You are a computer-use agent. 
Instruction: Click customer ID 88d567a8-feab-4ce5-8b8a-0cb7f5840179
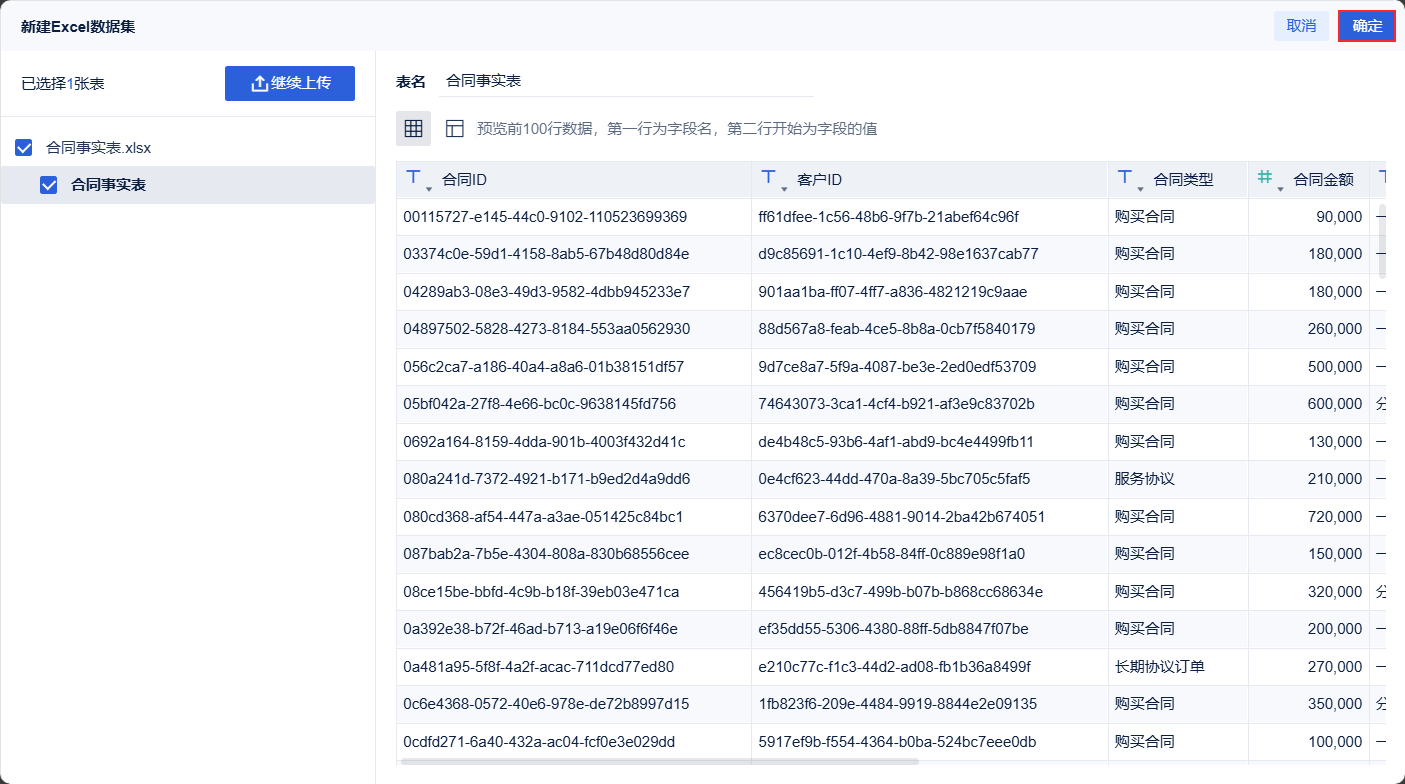click(897, 329)
